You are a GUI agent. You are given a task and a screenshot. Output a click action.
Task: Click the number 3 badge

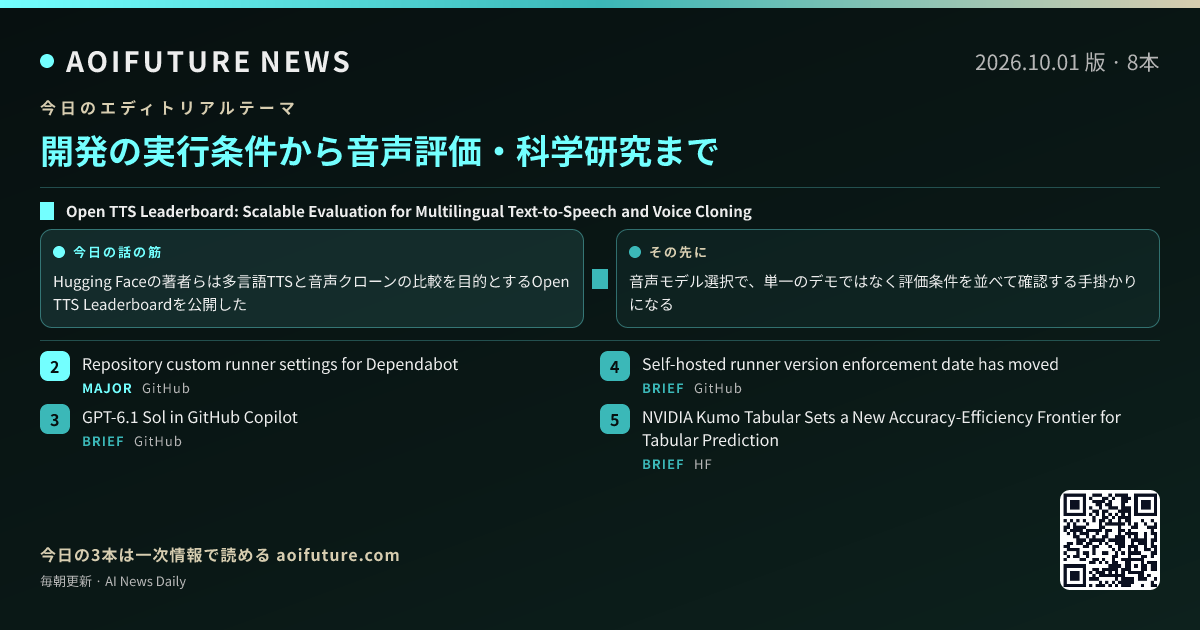click(x=54, y=419)
